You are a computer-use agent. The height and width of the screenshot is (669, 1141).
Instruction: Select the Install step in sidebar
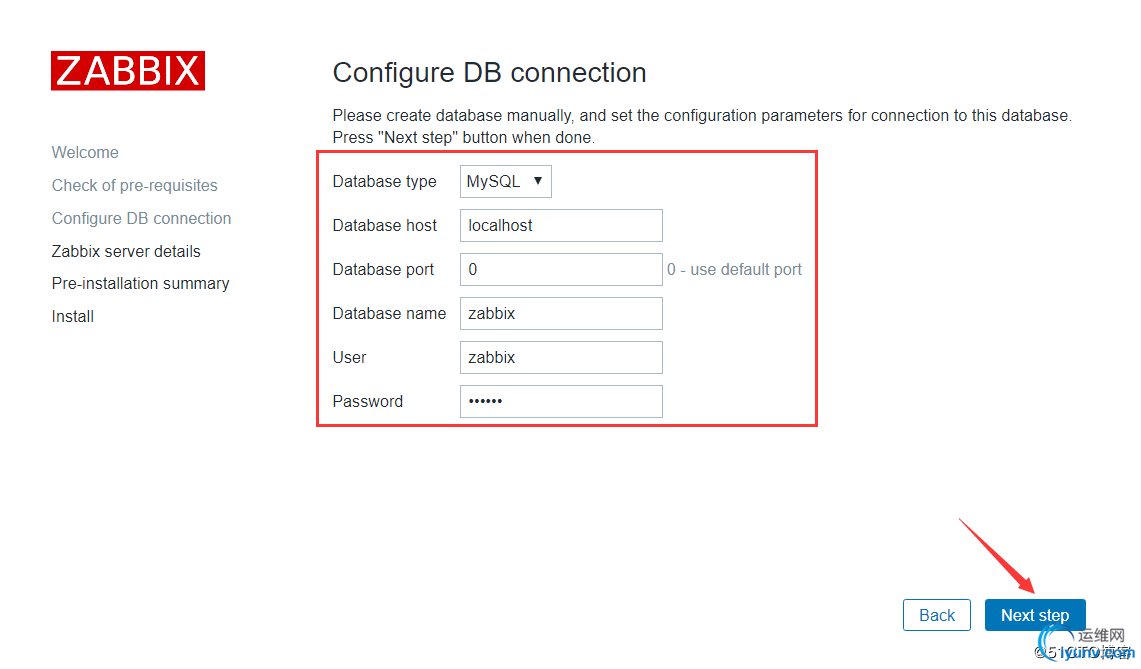(x=73, y=317)
